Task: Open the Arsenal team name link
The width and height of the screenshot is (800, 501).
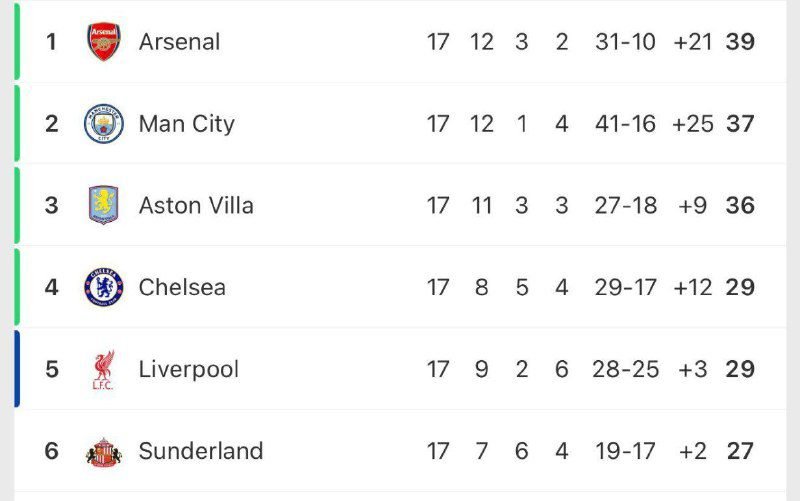Action: click(x=179, y=42)
